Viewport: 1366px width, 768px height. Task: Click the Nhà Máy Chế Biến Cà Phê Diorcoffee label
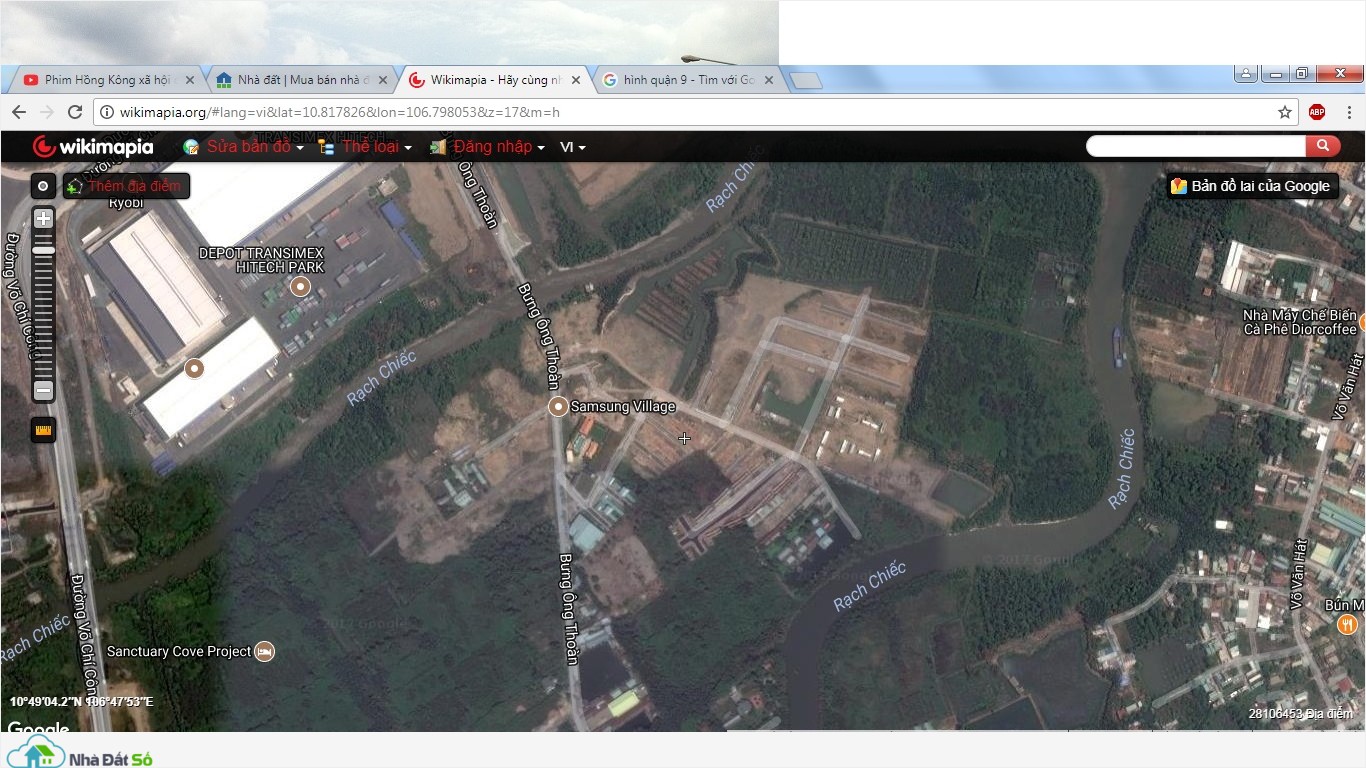coord(1300,322)
